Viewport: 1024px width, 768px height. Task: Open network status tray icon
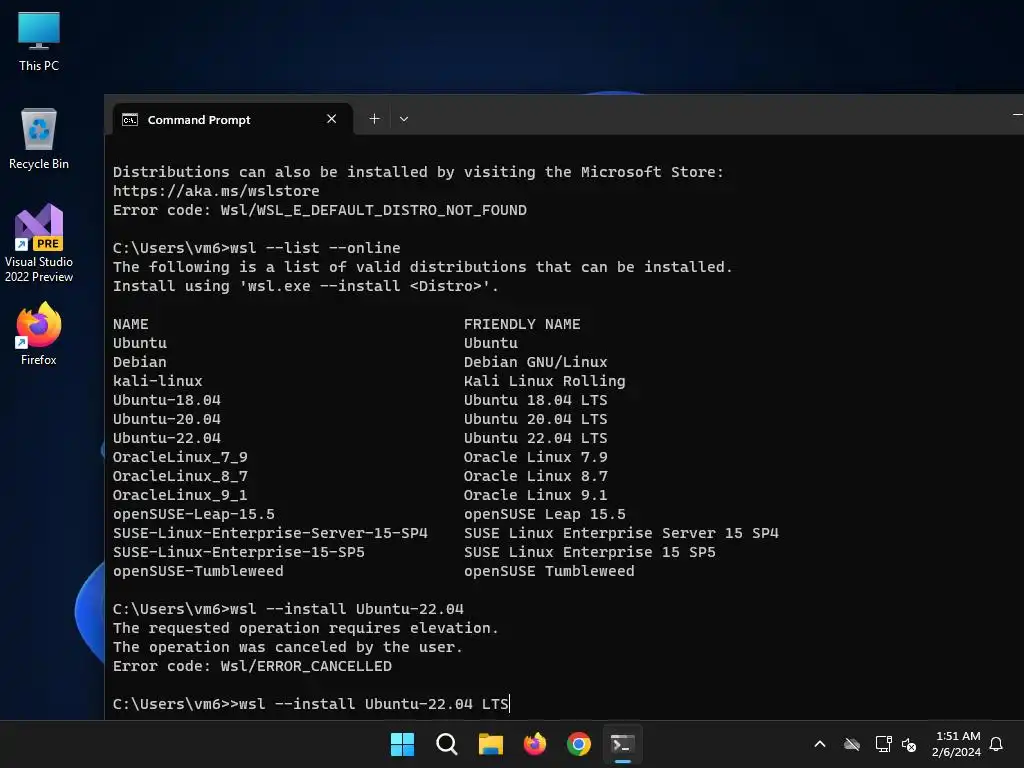(x=883, y=744)
